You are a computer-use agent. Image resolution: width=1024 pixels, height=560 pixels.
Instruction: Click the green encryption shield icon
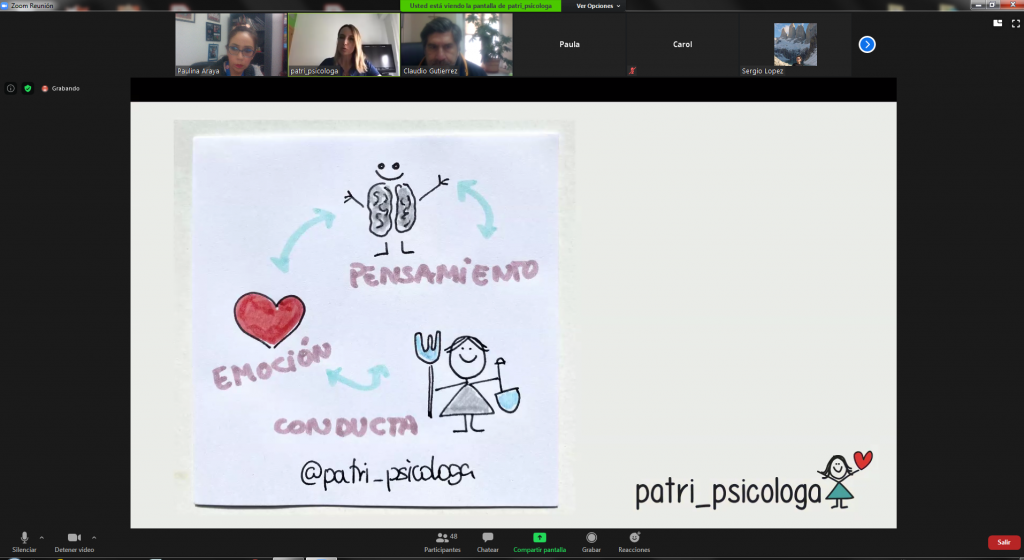[x=28, y=88]
